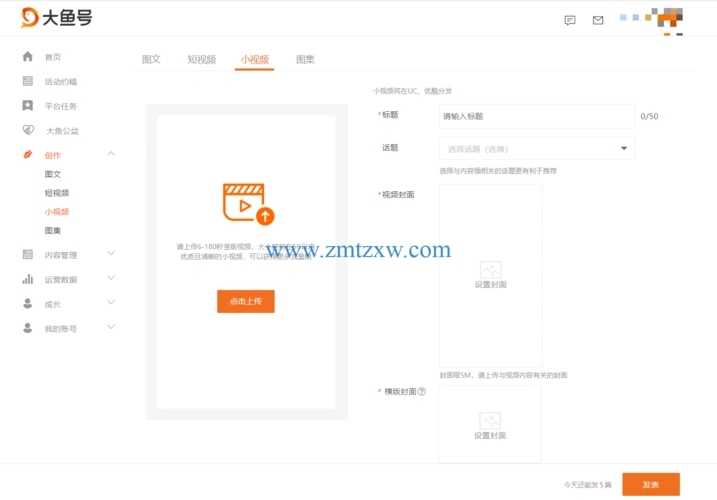The image size is (717, 500).
Task: Click the 封面限5M cover hint text
Action: (503, 375)
